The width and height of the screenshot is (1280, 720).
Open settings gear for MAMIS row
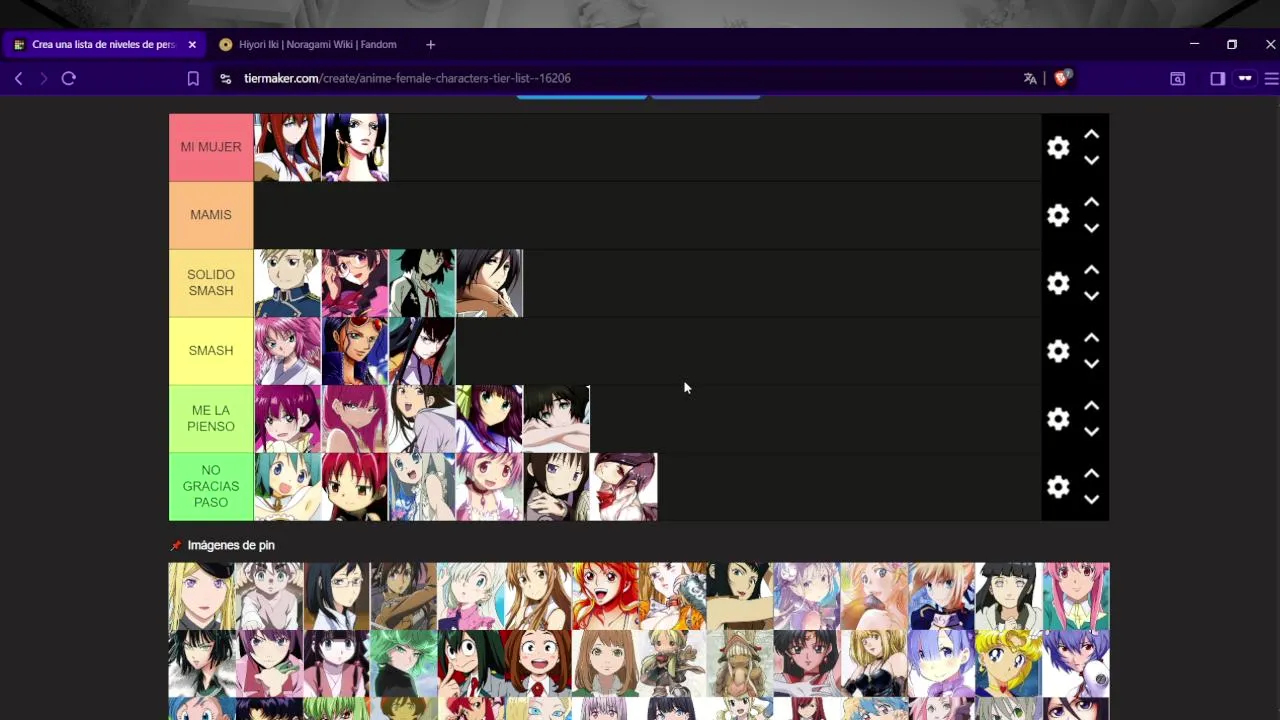[1058, 216]
